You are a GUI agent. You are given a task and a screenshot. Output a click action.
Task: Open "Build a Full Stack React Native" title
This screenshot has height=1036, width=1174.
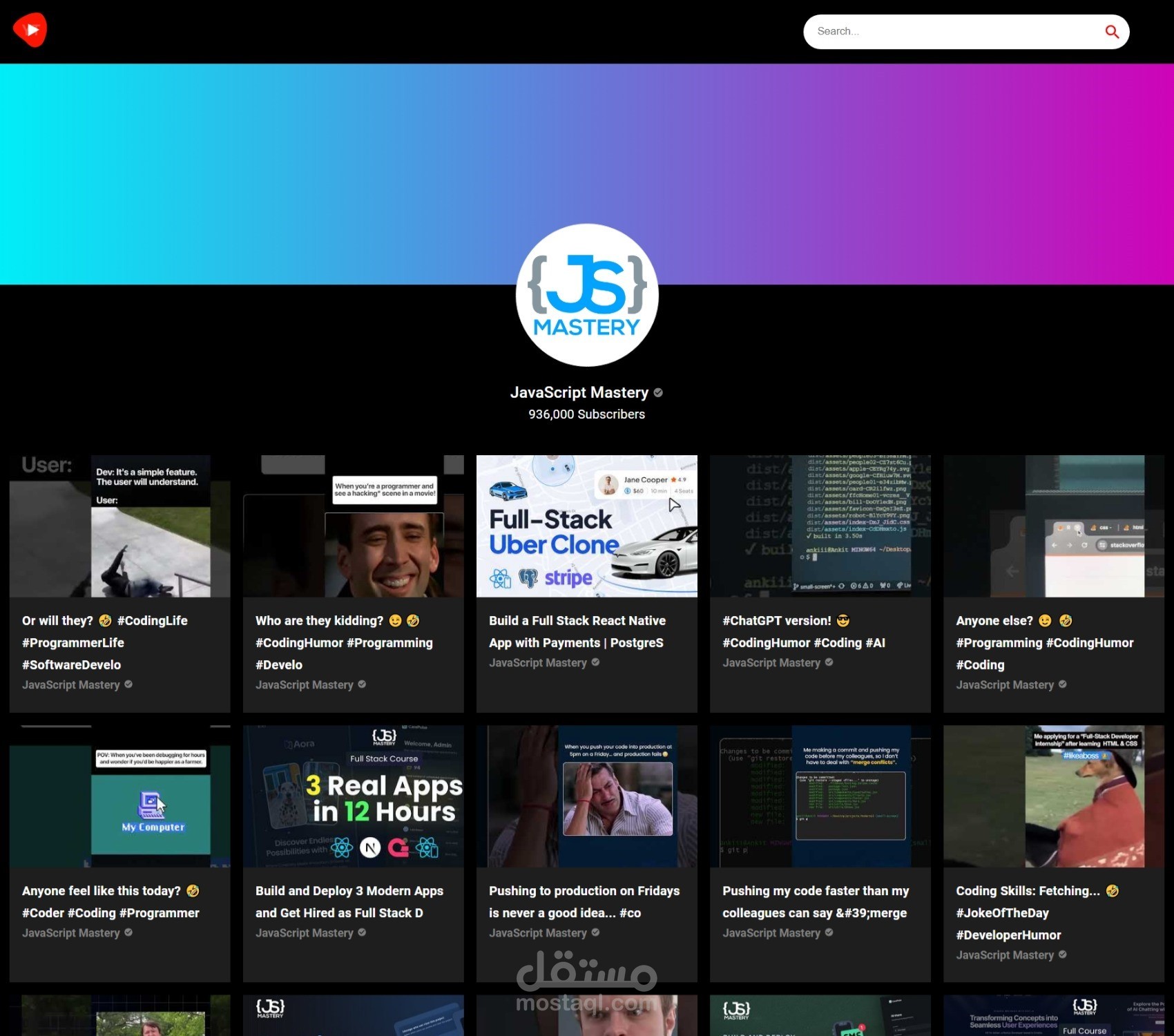click(x=577, y=631)
